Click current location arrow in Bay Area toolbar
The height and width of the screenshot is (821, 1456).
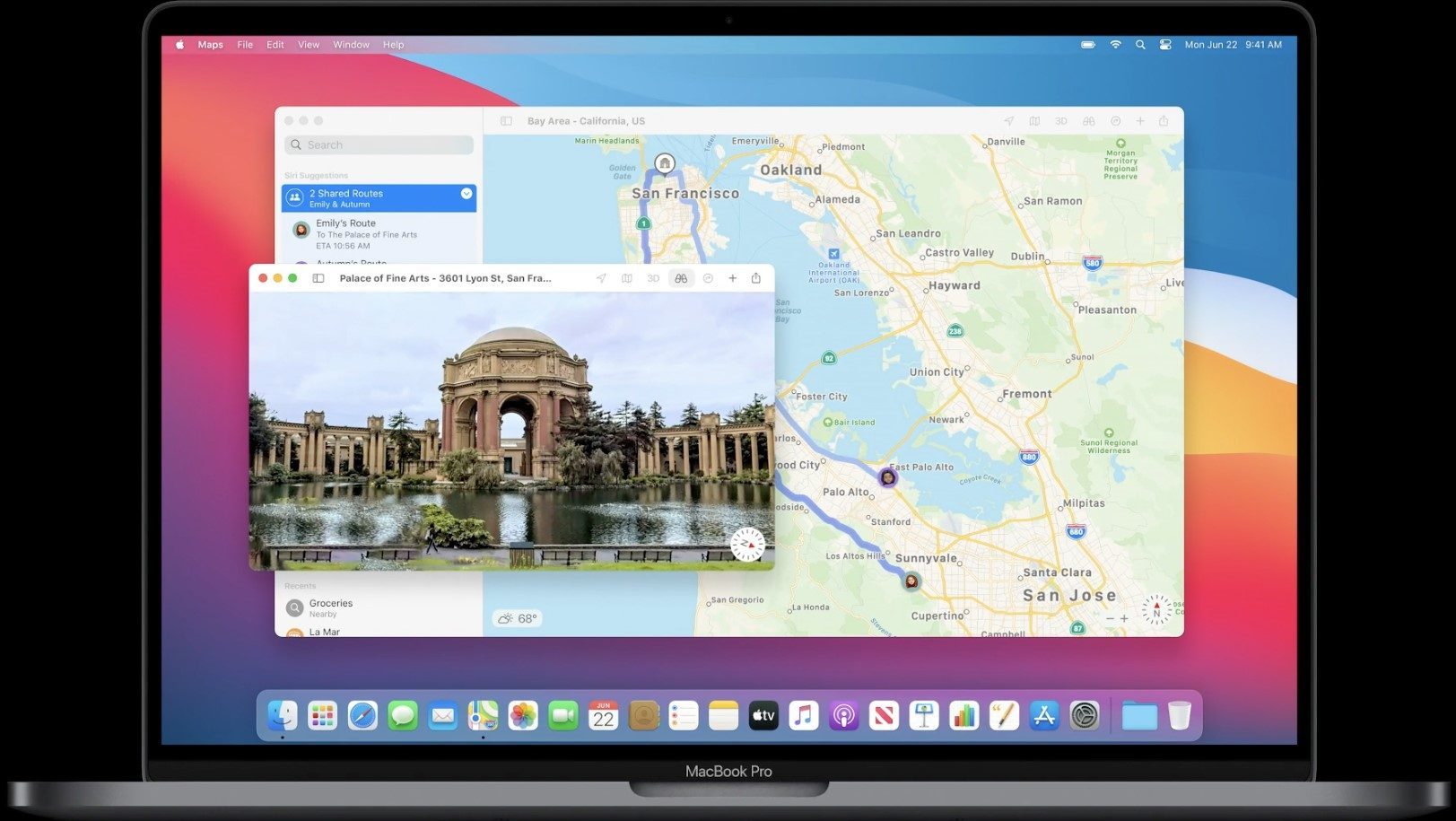(x=1008, y=121)
